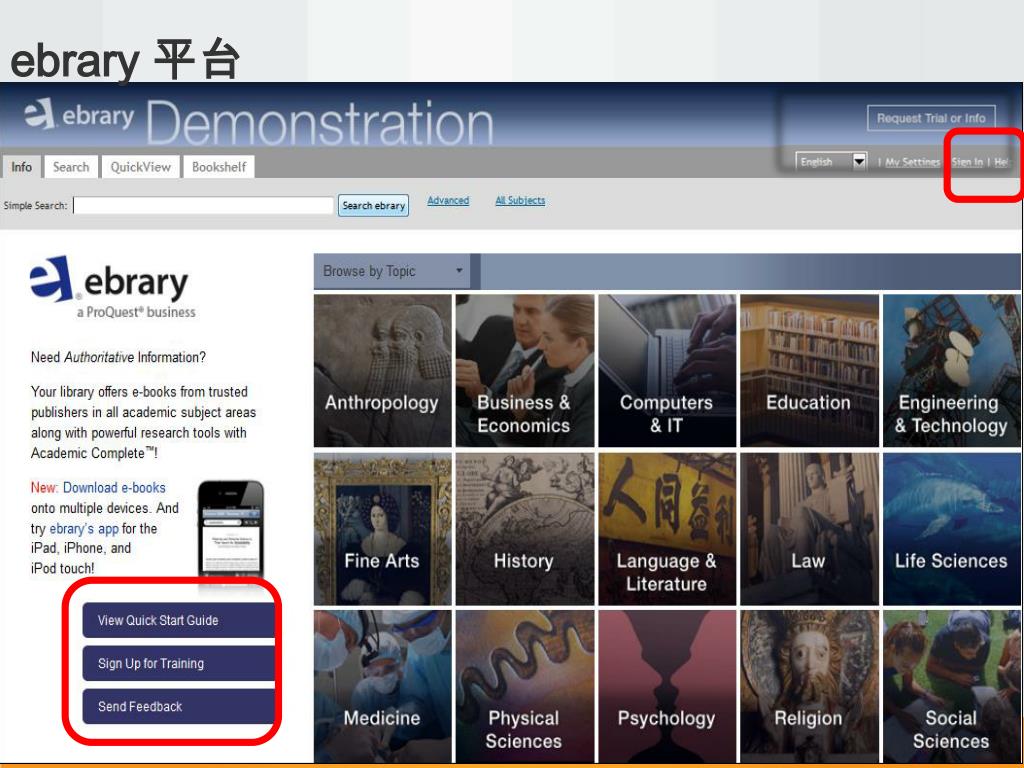The width and height of the screenshot is (1024, 768).
Task: Open the Law topic tile
Action: pos(809,529)
